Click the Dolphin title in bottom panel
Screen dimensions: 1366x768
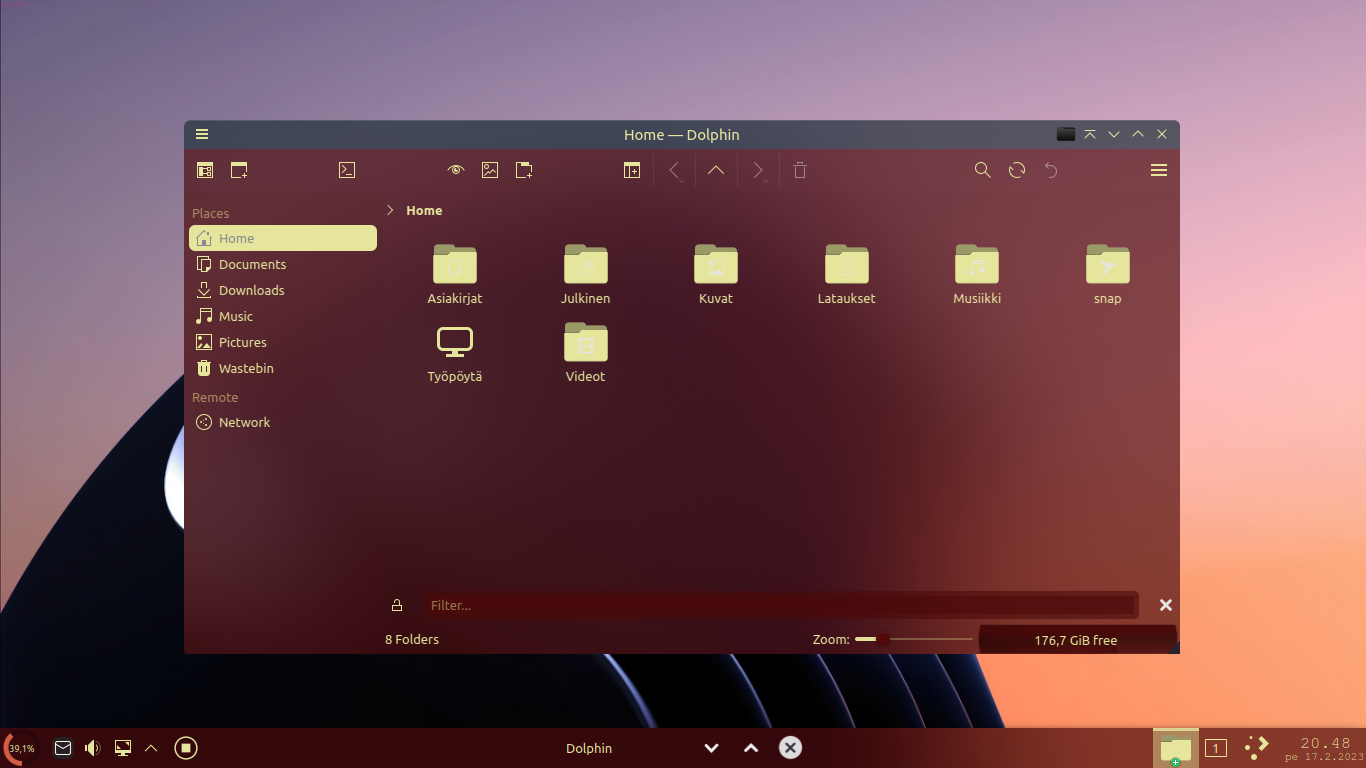click(589, 748)
